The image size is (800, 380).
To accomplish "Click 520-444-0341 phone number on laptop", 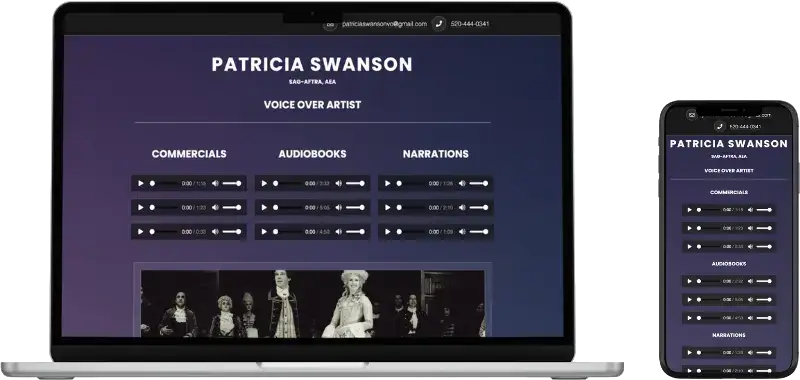I will [x=470, y=24].
